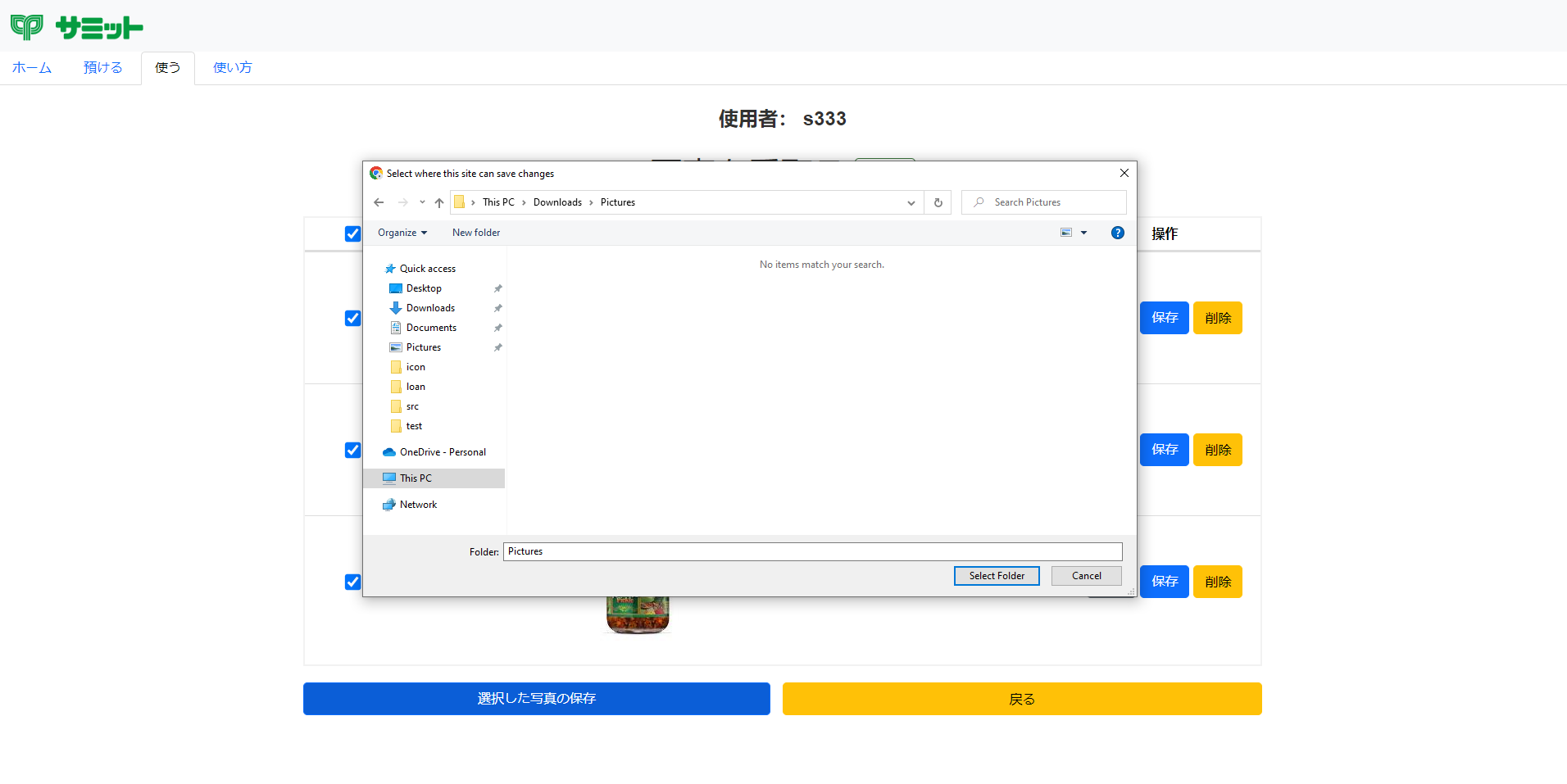Expand the view options dropdown arrow
The width and height of the screenshot is (1567, 784).
(x=1083, y=233)
